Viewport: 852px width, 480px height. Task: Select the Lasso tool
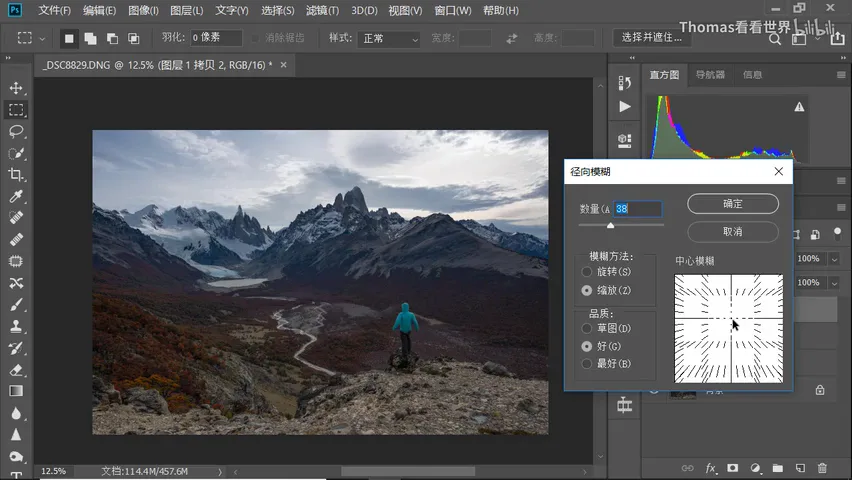click(16, 132)
